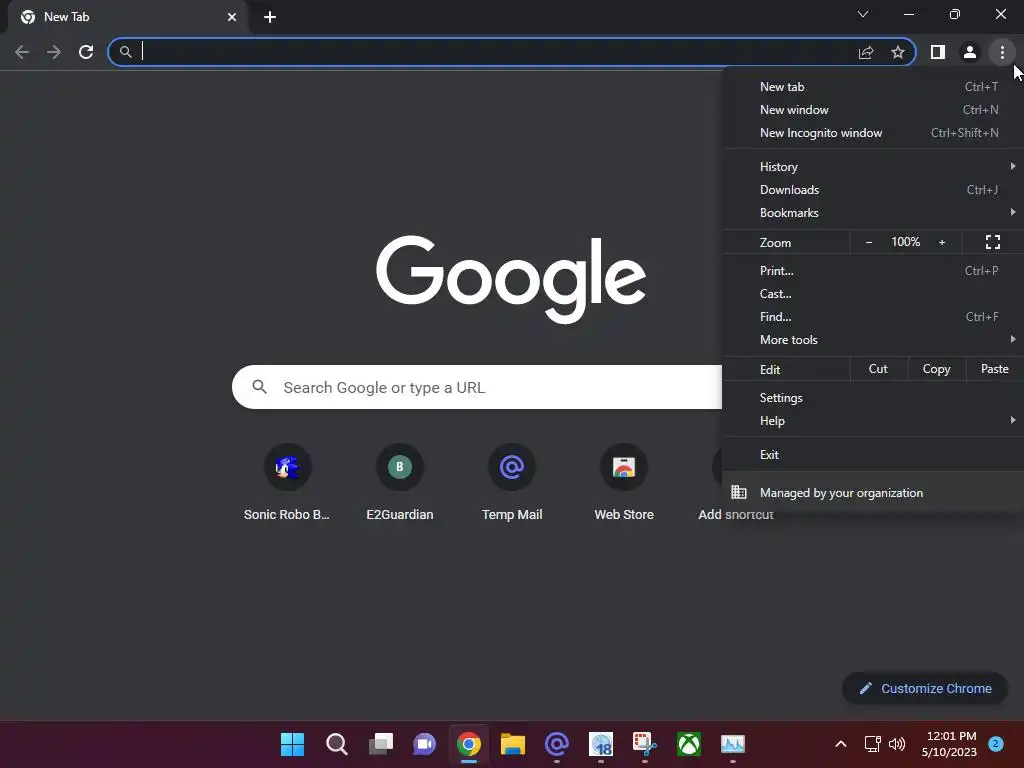The width and height of the screenshot is (1024, 768).
Task: Open Web Store shortcut
Action: pos(624,483)
